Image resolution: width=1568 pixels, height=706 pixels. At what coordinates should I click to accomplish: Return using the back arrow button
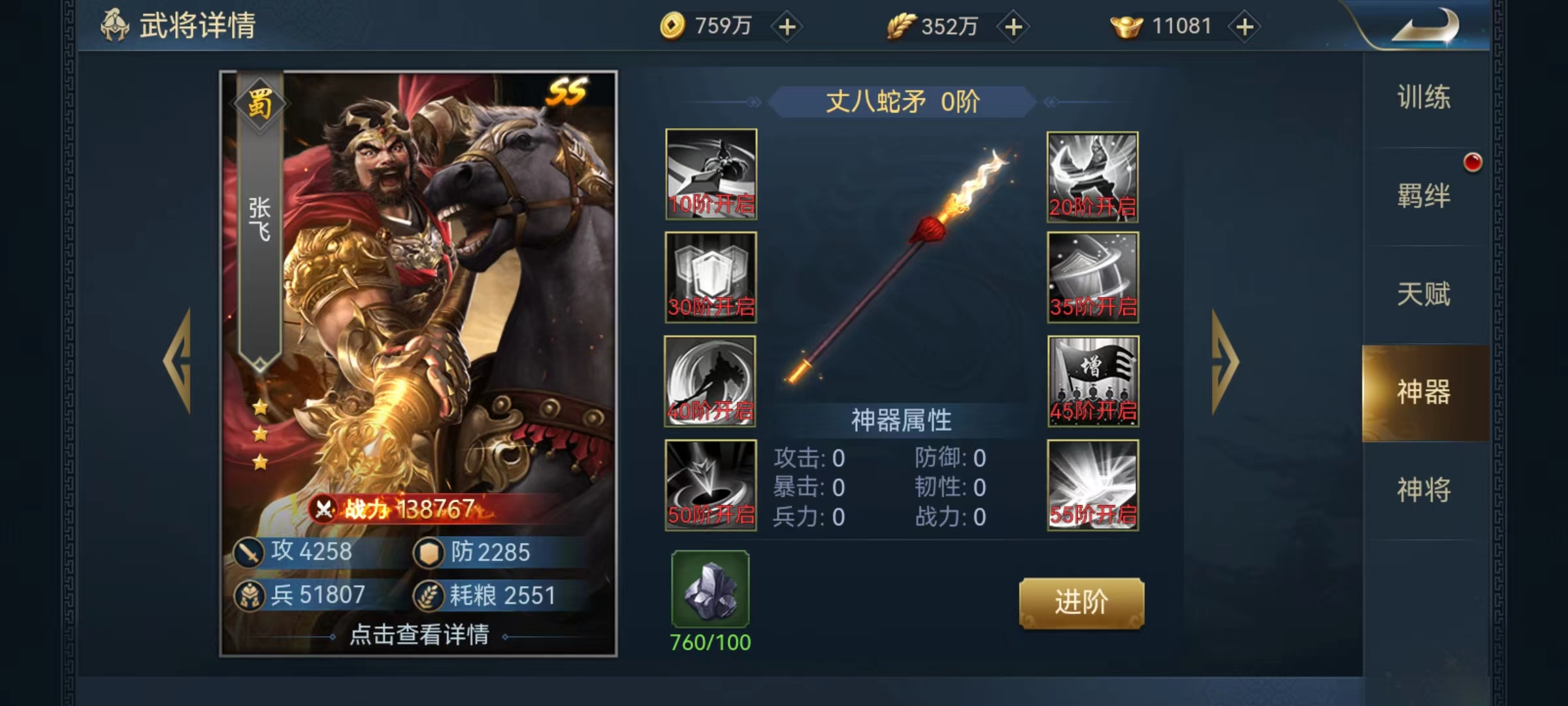[x=1424, y=26]
